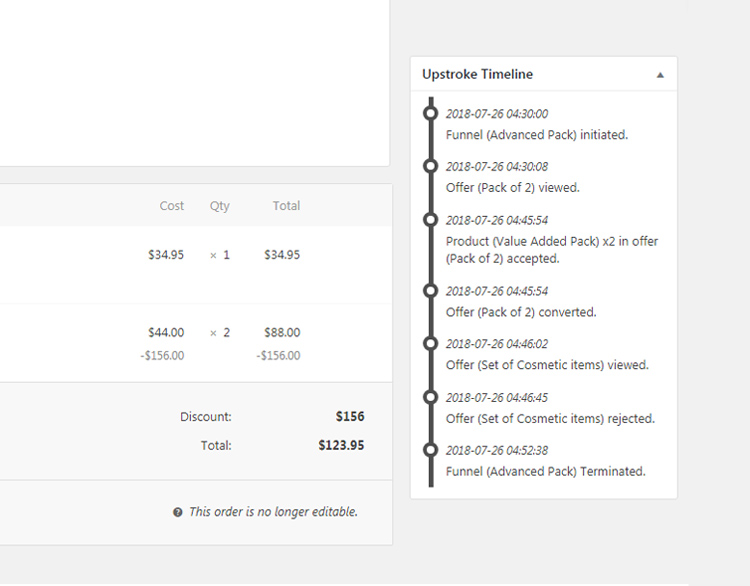
Task: Select marker for Cosmetic items offer rejected
Action: [x=430, y=397]
